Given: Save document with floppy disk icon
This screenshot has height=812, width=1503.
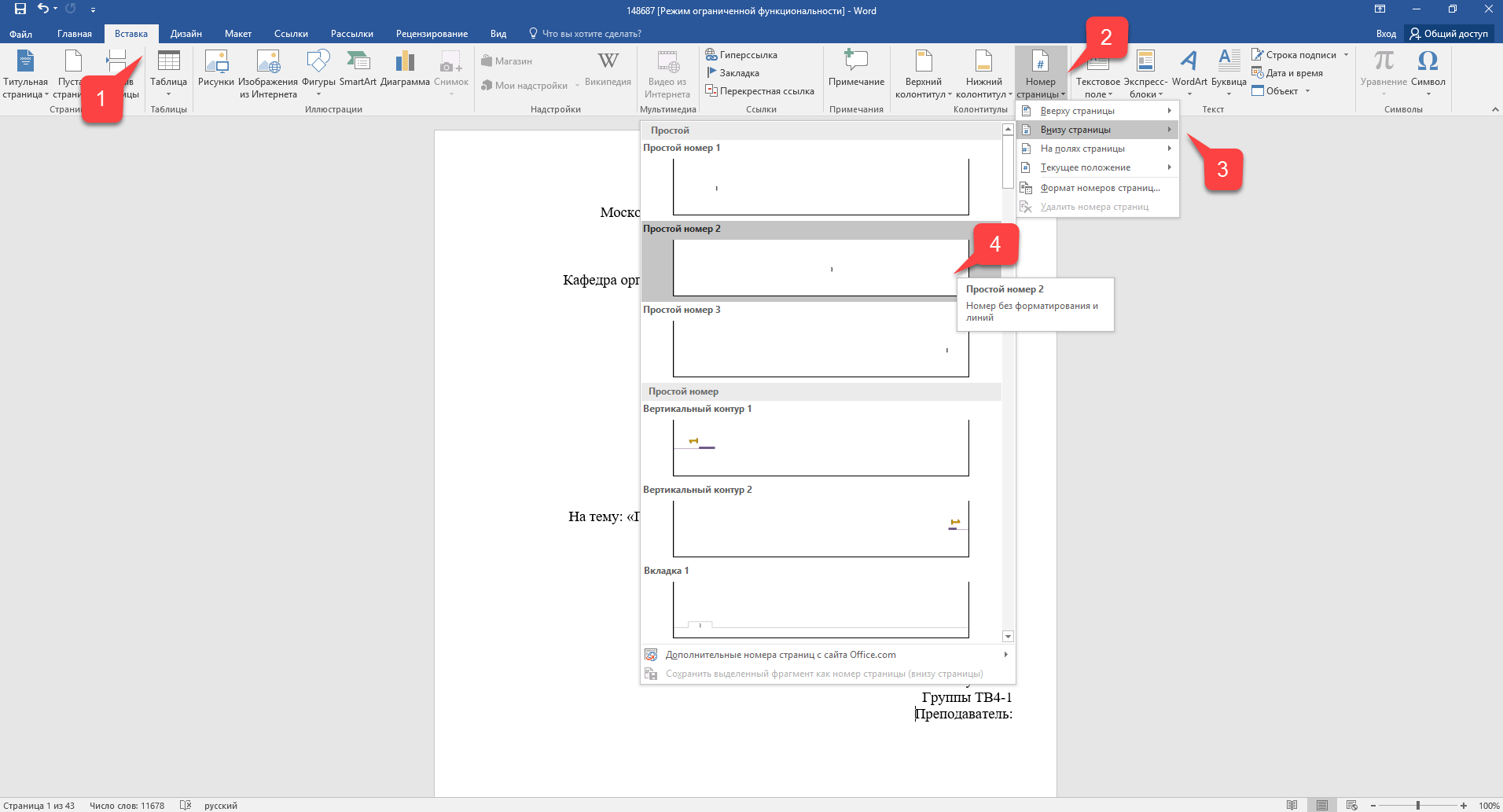Looking at the screenshot, I should 20,9.
